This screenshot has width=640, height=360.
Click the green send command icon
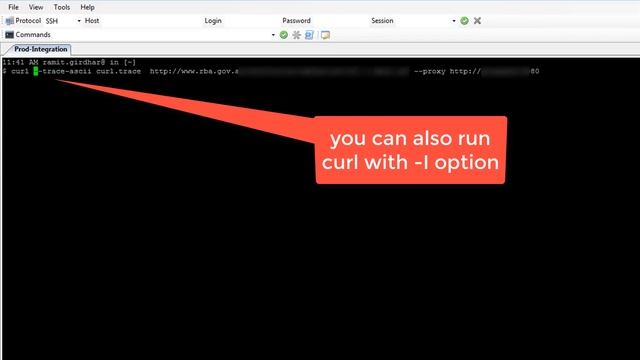click(284, 35)
